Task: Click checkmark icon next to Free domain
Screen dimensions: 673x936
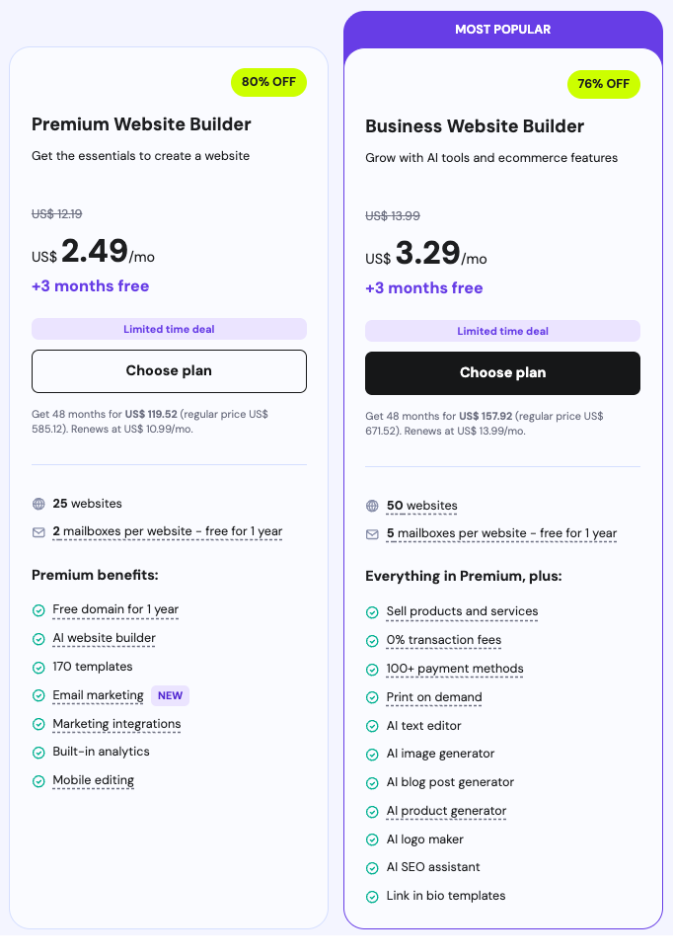Action: pos(38,610)
